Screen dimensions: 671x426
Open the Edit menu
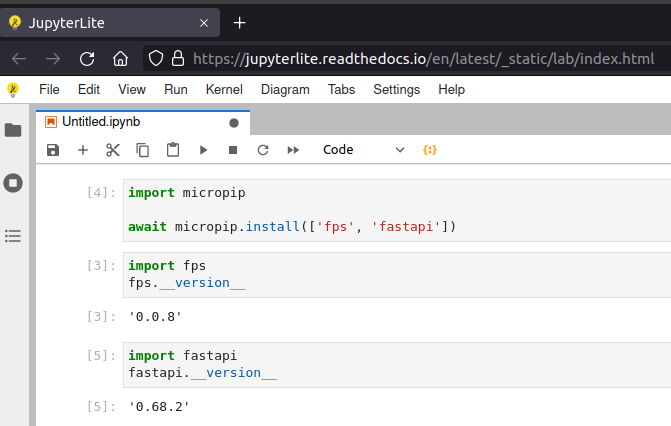[89, 89]
